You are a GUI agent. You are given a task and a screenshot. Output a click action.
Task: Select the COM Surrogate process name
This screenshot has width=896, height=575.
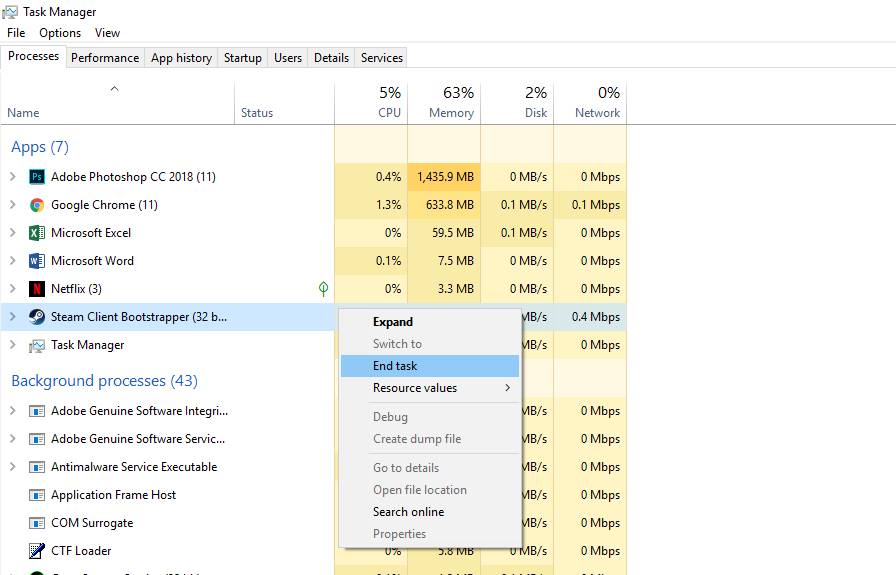(x=92, y=523)
